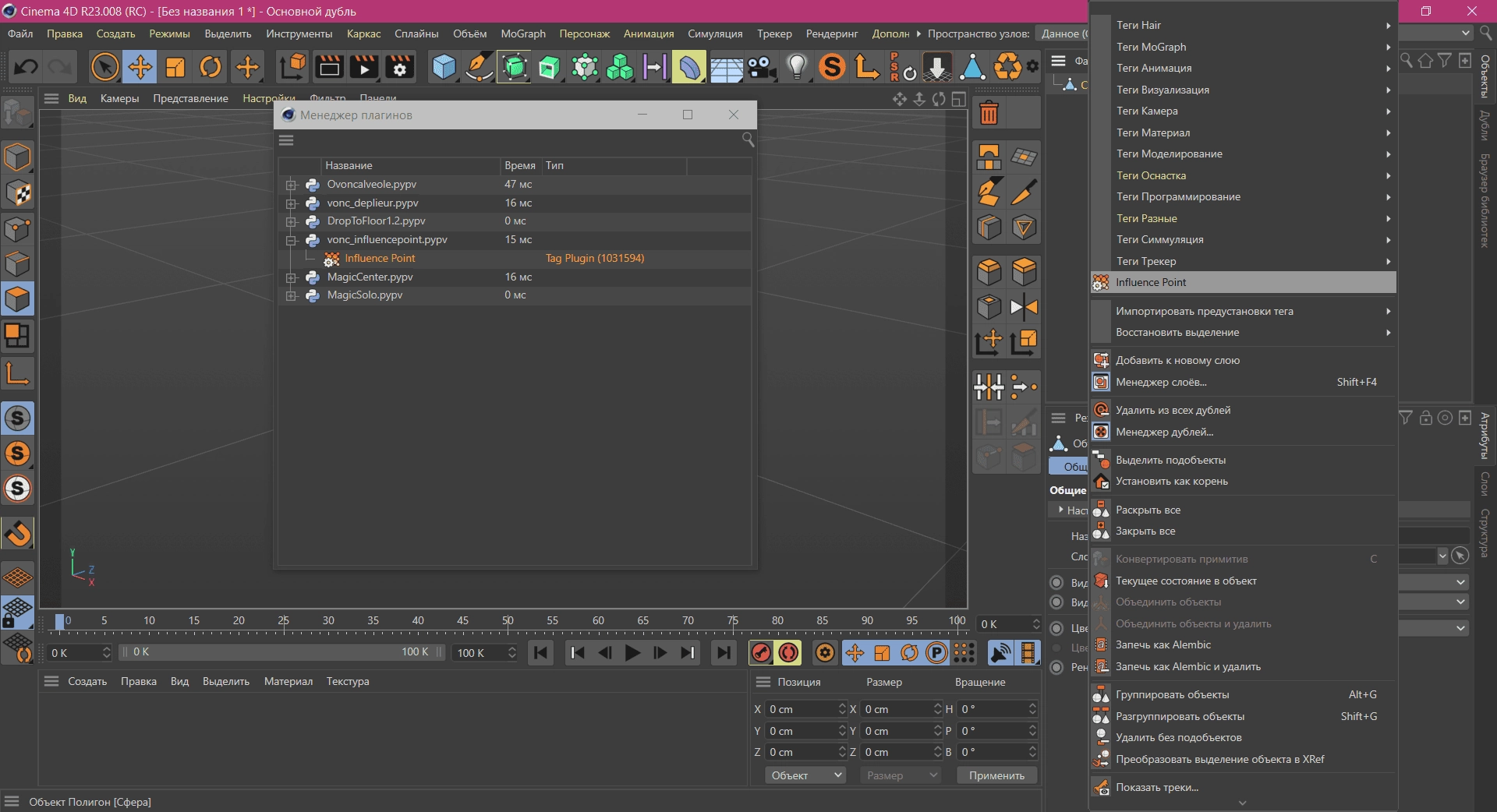
Task: Toggle Scale keyframe recording icon
Action: click(882, 653)
